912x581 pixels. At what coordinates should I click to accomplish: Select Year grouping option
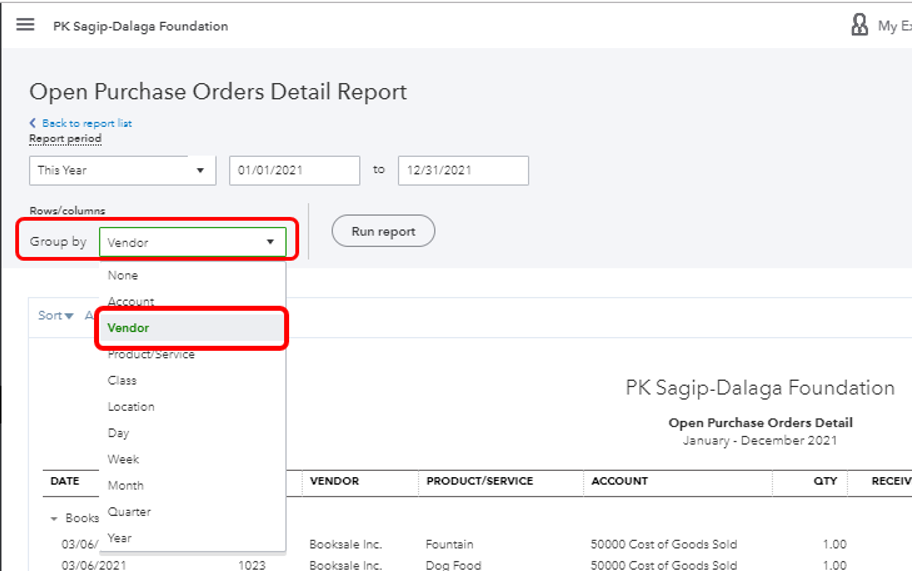193,538
